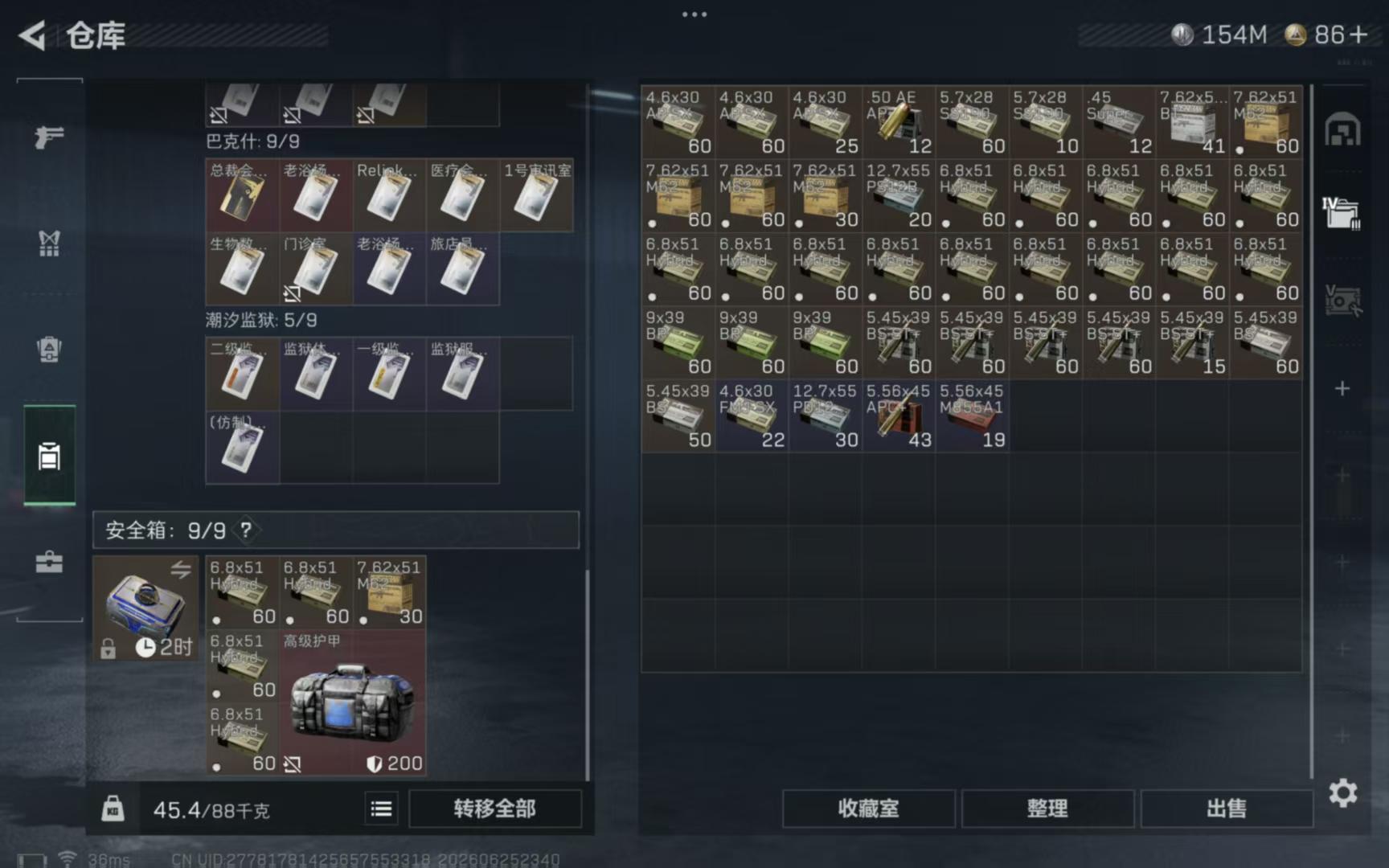Open the armor vest category icon
Screen dimensions: 1389x868
pos(49,243)
